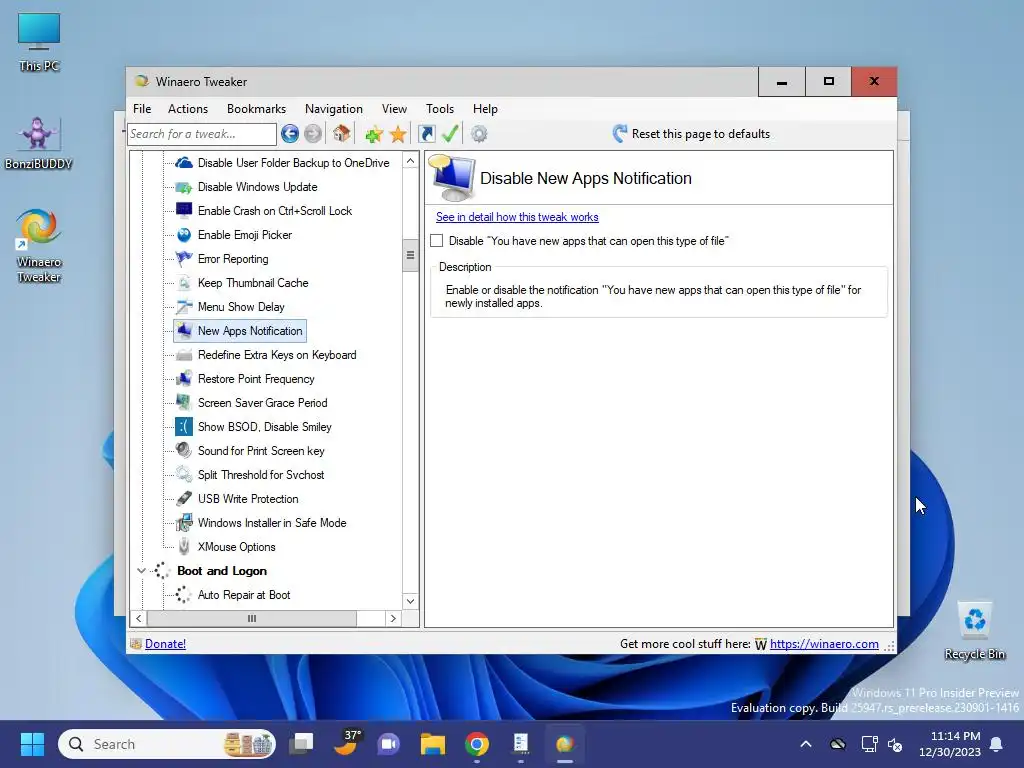
Task: Select the Enable Emoji Picker icon
Action: tap(184, 235)
